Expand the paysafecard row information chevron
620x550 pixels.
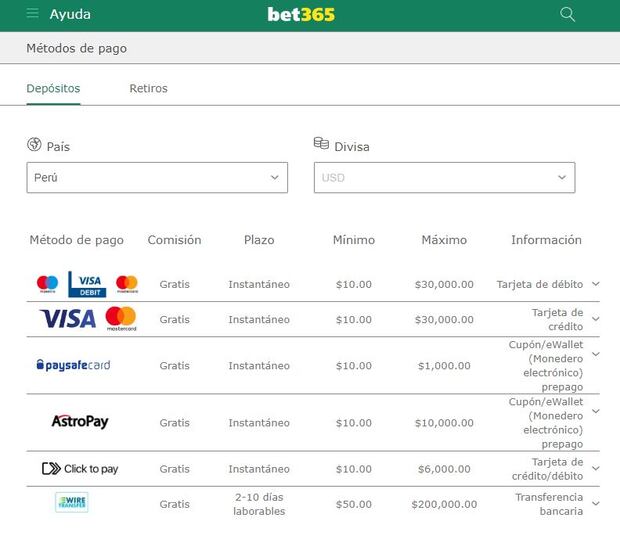[596, 354]
